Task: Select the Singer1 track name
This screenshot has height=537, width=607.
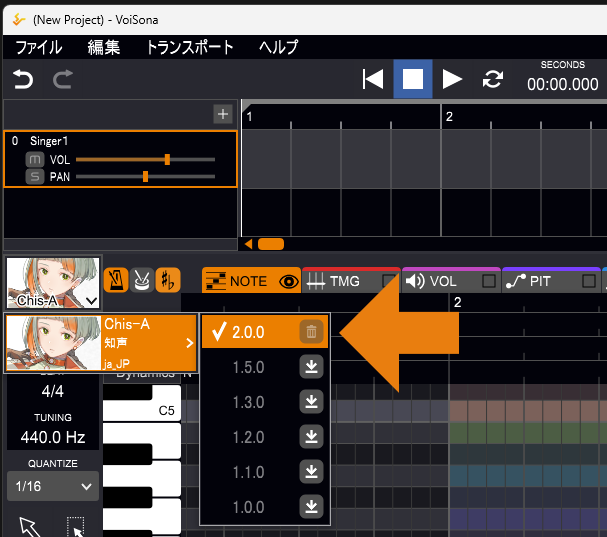Action: point(49,141)
